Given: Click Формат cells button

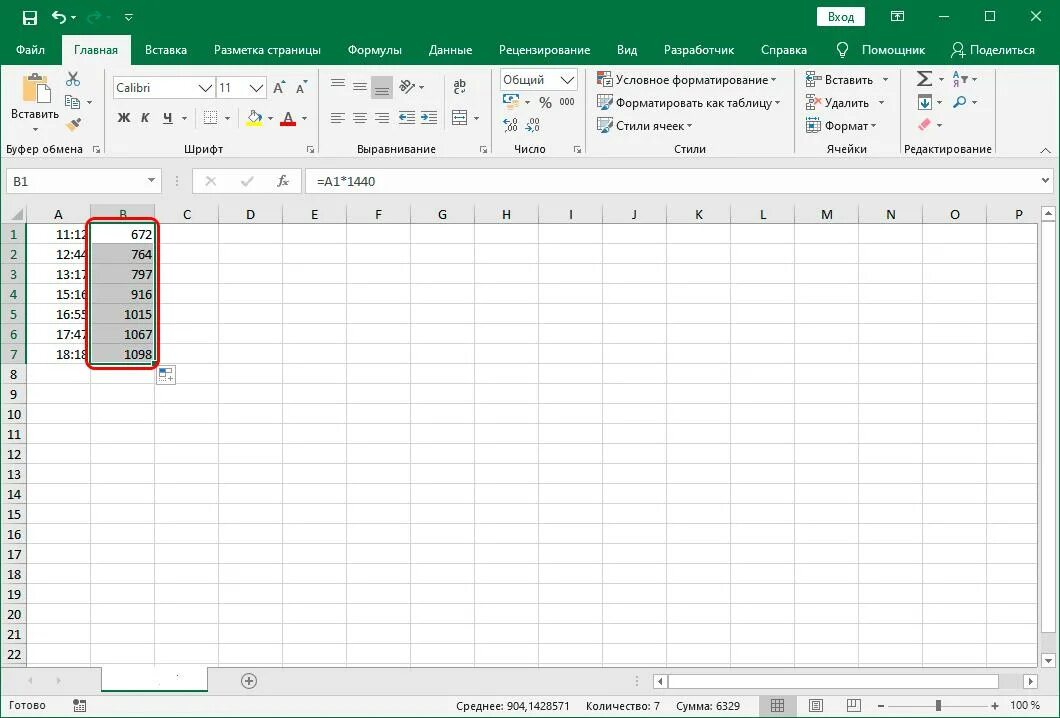Looking at the screenshot, I should click(x=841, y=126).
